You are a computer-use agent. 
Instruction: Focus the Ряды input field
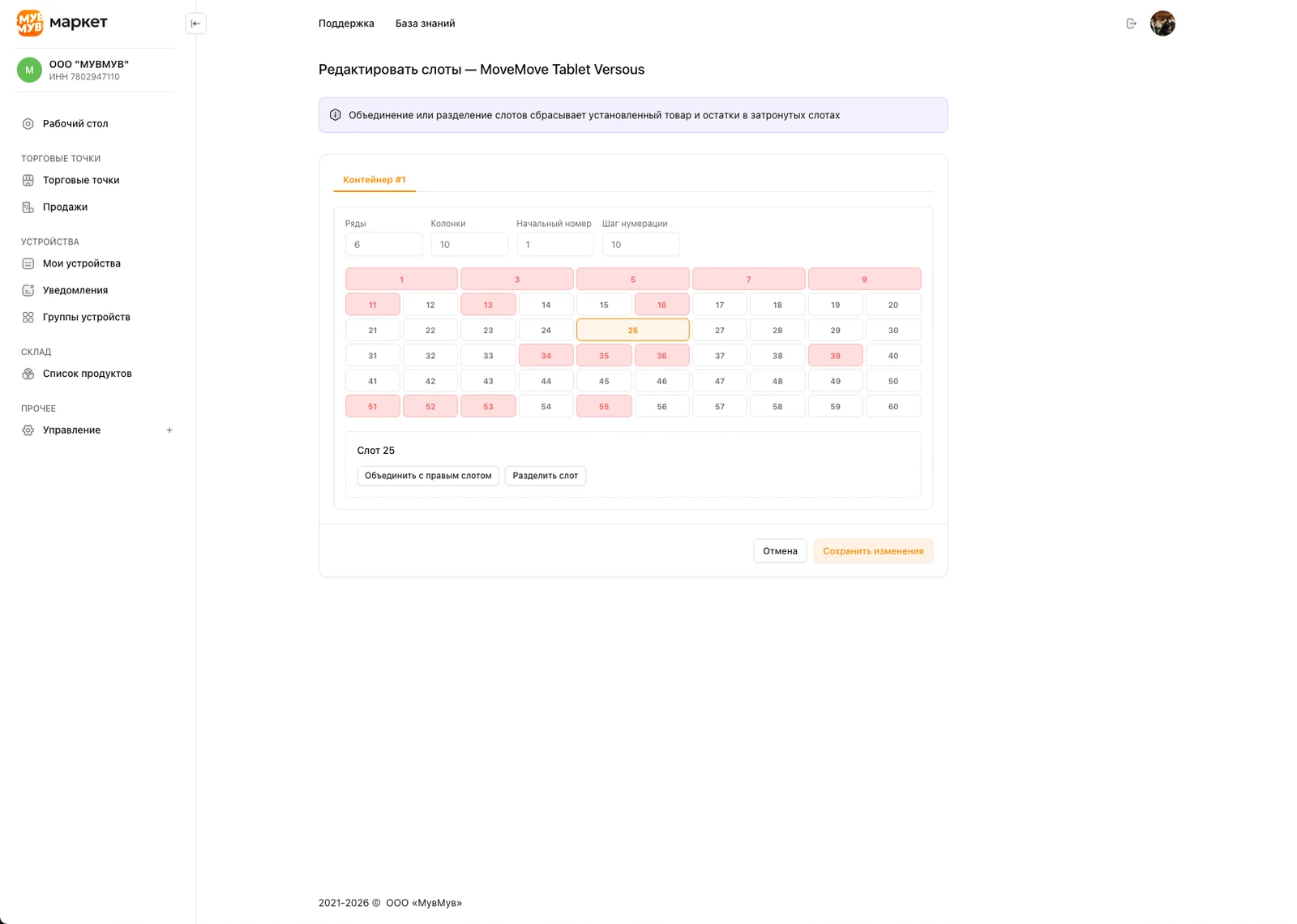[x=383, y=244]
